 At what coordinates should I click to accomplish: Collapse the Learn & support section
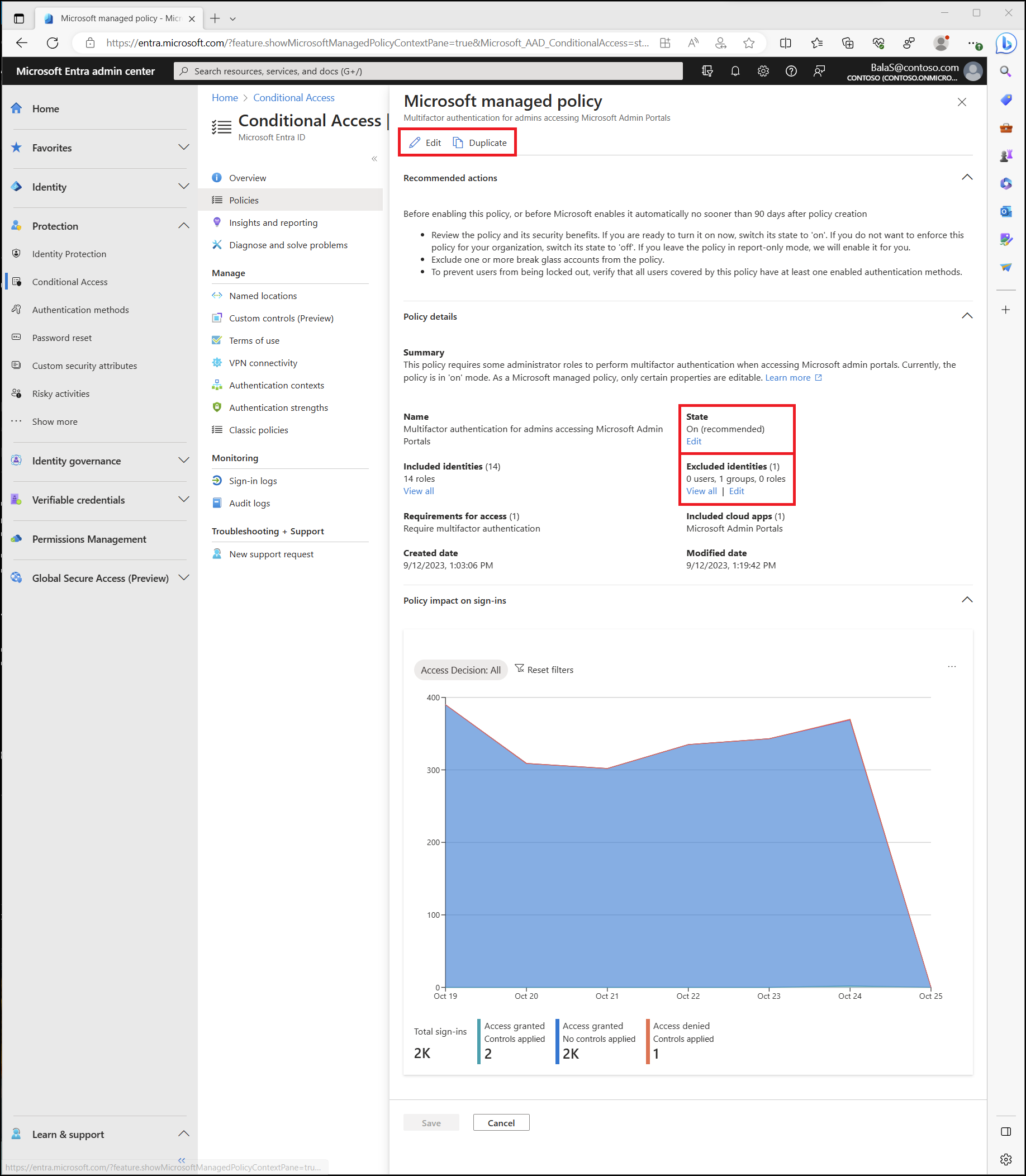(x=184, y=1134)
